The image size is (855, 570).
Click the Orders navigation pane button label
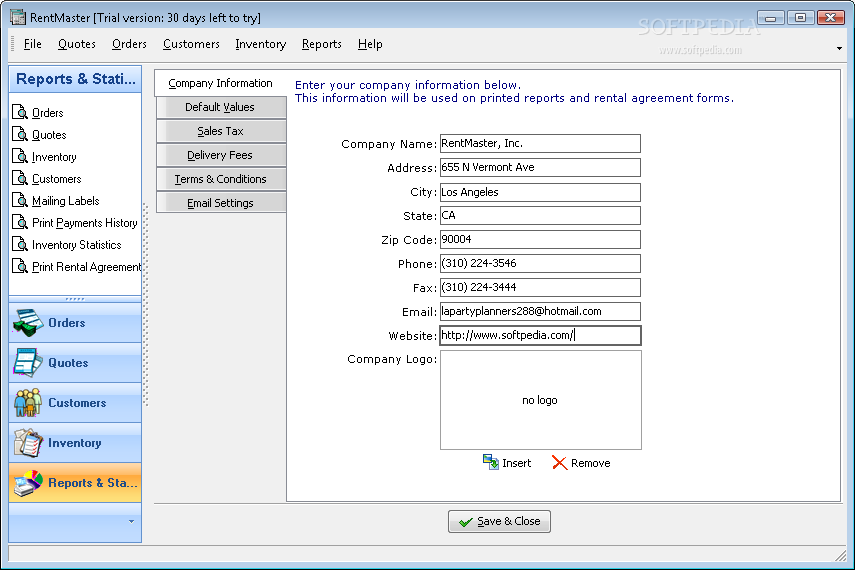(67, 322)
